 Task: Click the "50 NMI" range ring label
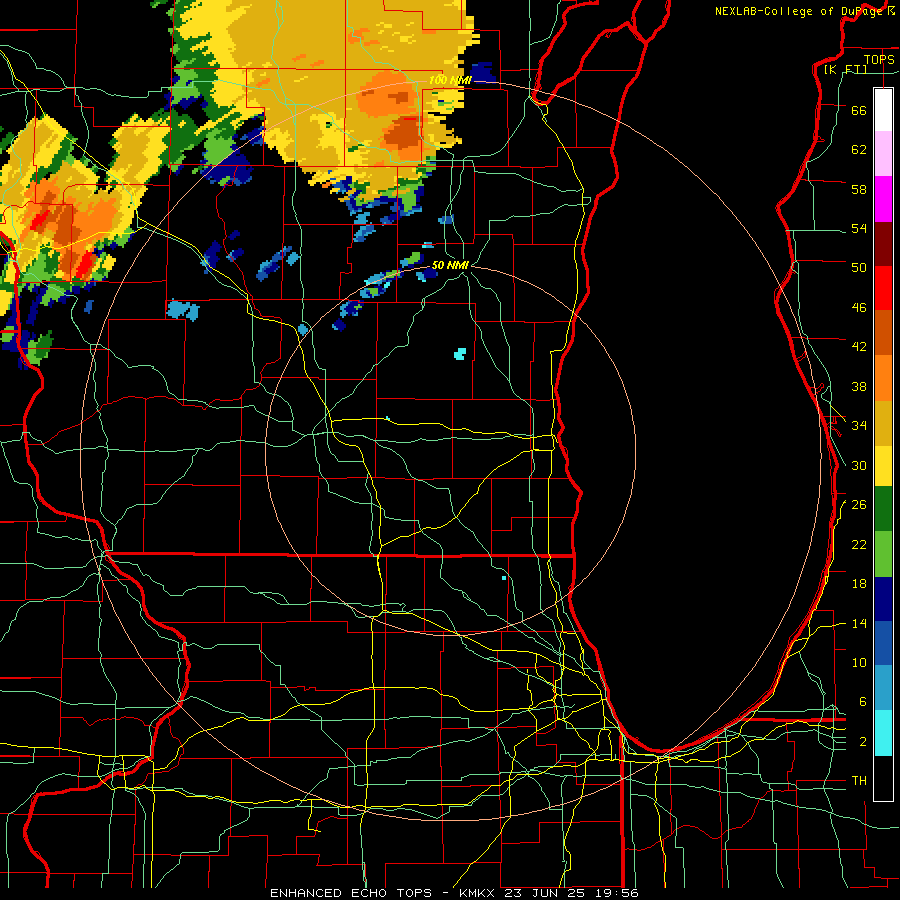click(x=450, y=265)
